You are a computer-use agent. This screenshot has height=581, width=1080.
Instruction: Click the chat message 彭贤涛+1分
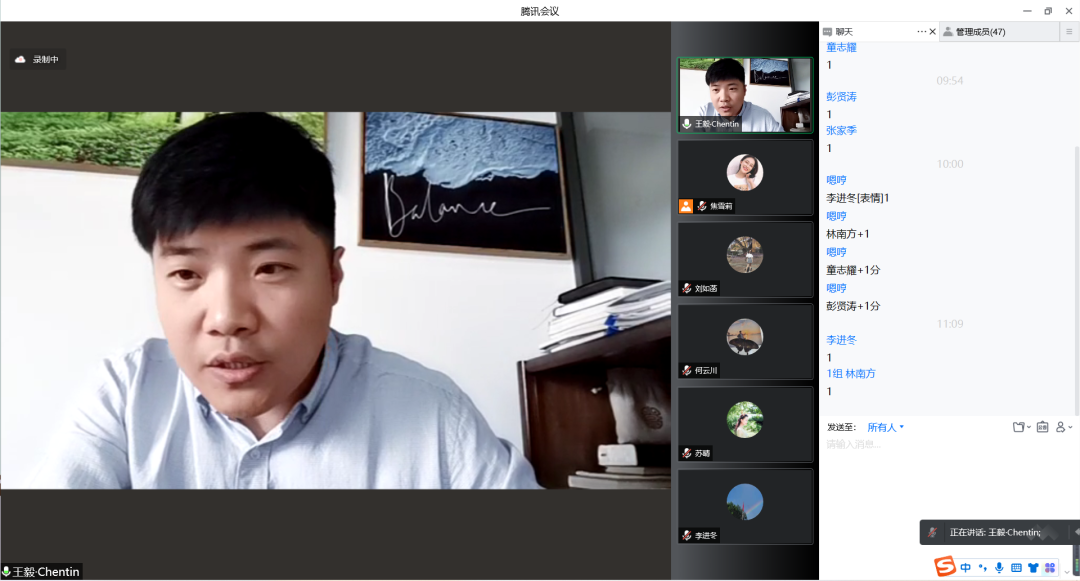pos(853,306)
